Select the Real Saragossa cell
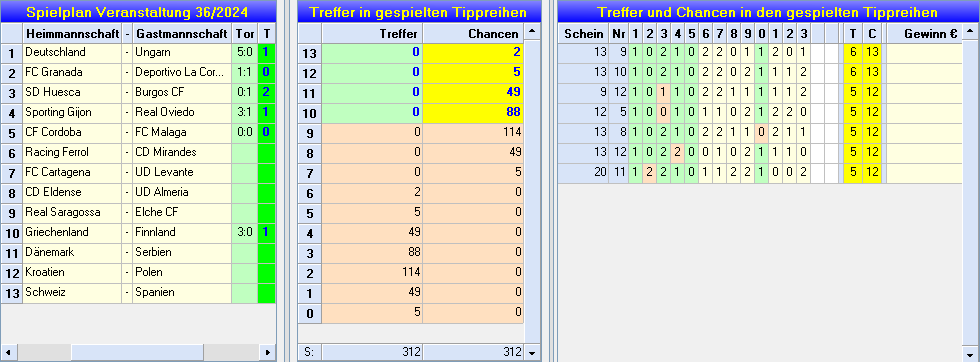This screenshot has height=362, width=980. (x=72, y=213)
